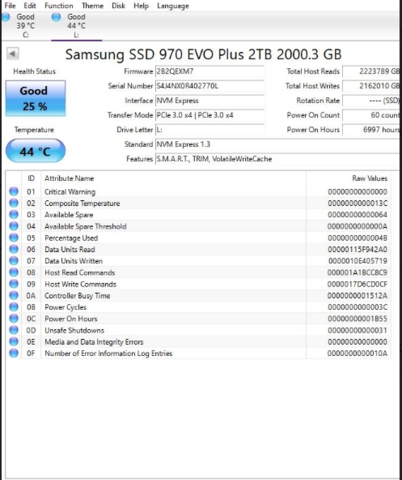This screenshot has height=480, width=402.
Task: Click the L: drive status orb icon
Action: tap(56, 17)
